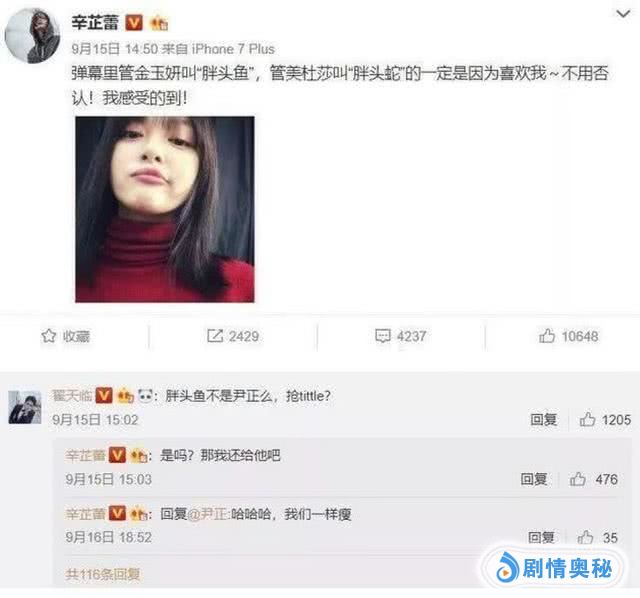640x598 pixels.
Task: Open 翟天临's username link
Action: 72,396
